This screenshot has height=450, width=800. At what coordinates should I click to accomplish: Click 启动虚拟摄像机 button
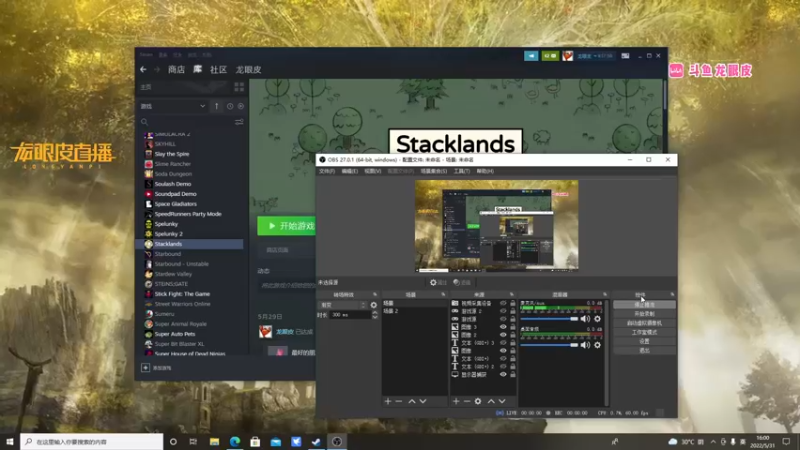[x=644, y=323]
